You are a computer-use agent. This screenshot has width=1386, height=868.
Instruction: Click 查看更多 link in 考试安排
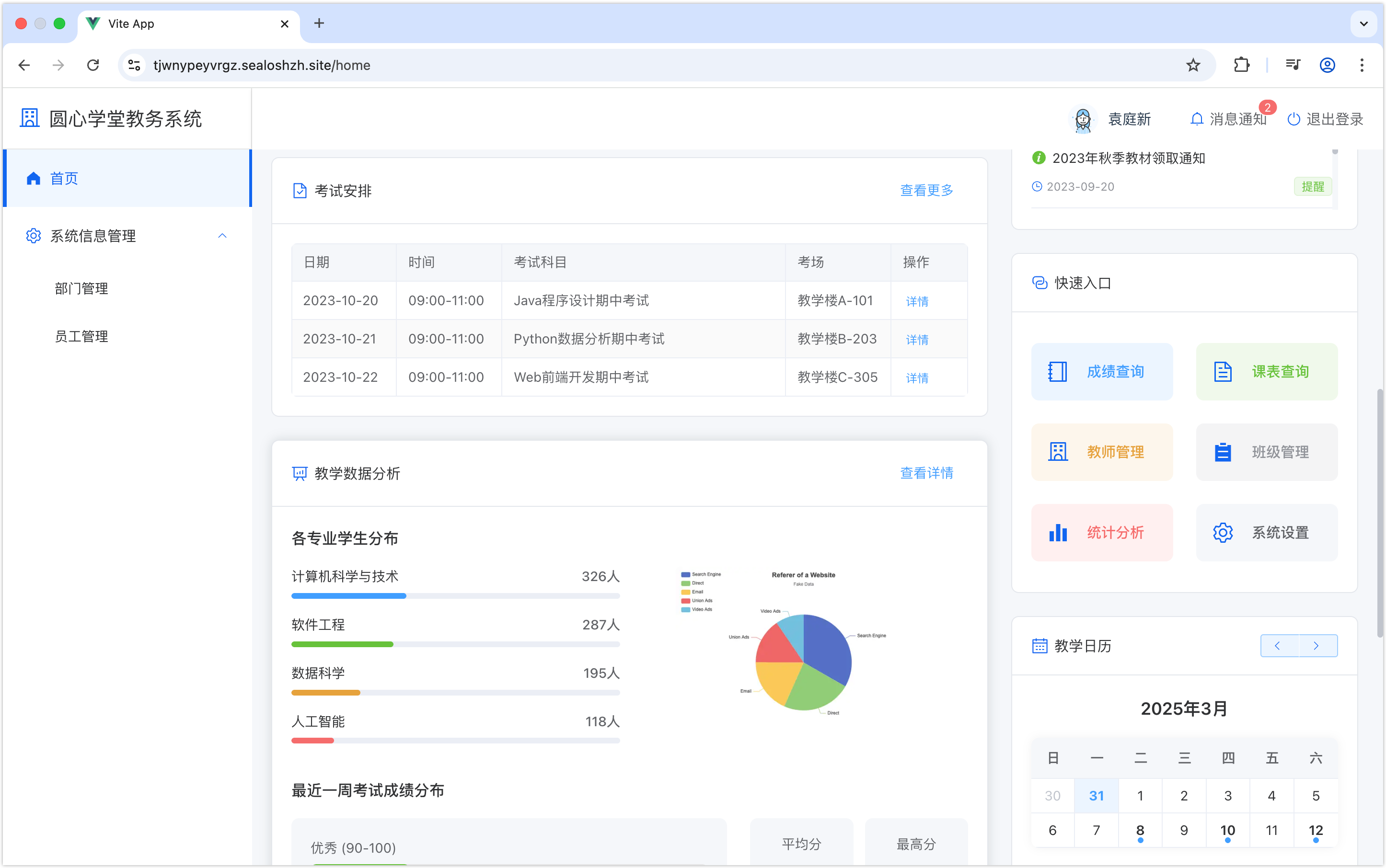[926, 190]
